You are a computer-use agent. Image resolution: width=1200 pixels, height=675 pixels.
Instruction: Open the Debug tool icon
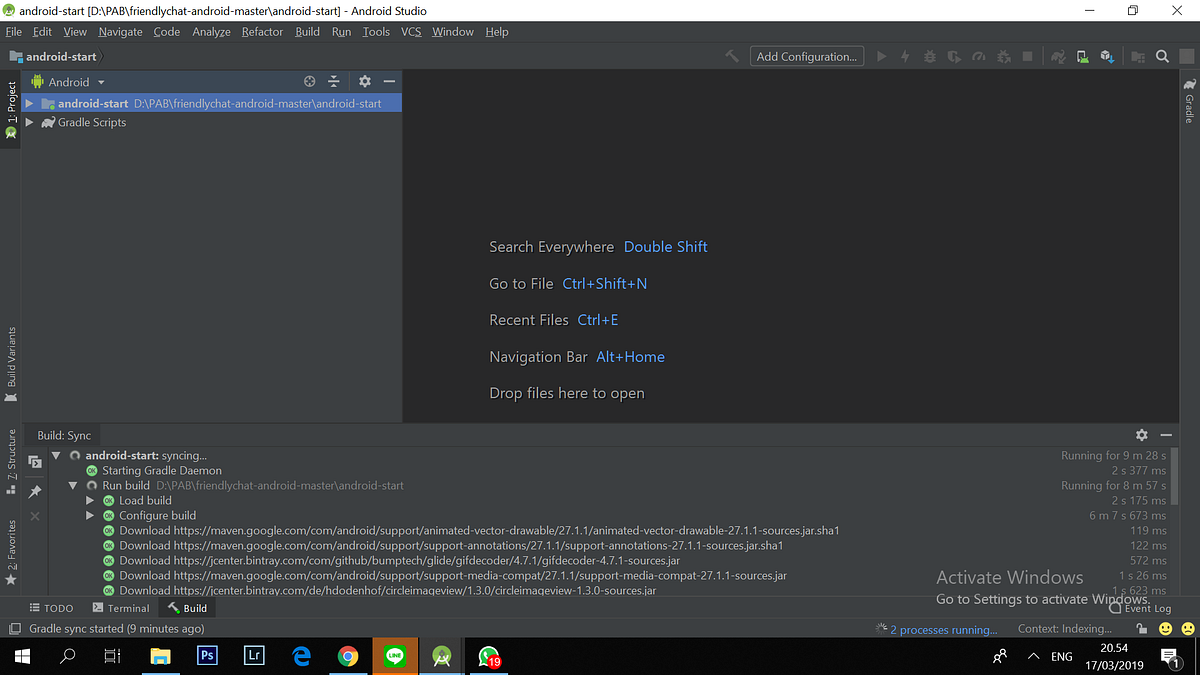pyautogui.click(x=929, y=56)
